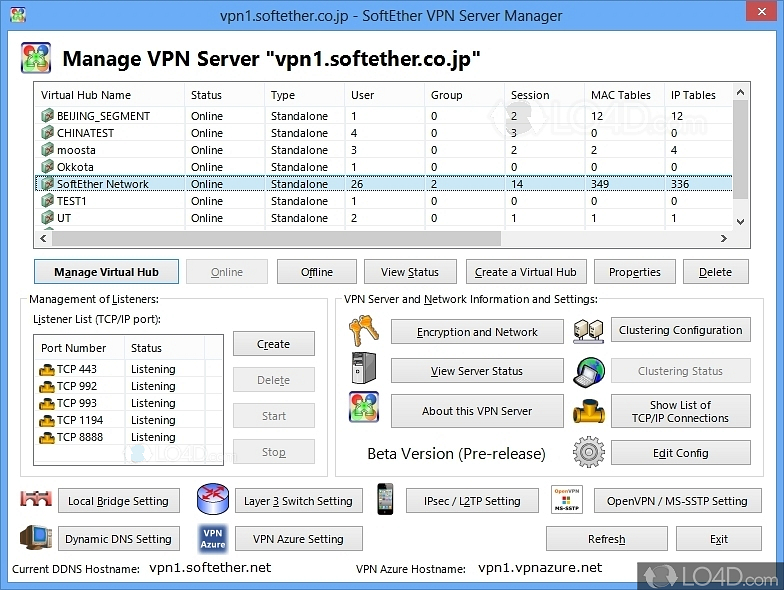Click the OpenVPN MS-SSTP logo icon
Image resolution: width=784 pixels, height=590 pixels.
(566, 500)
